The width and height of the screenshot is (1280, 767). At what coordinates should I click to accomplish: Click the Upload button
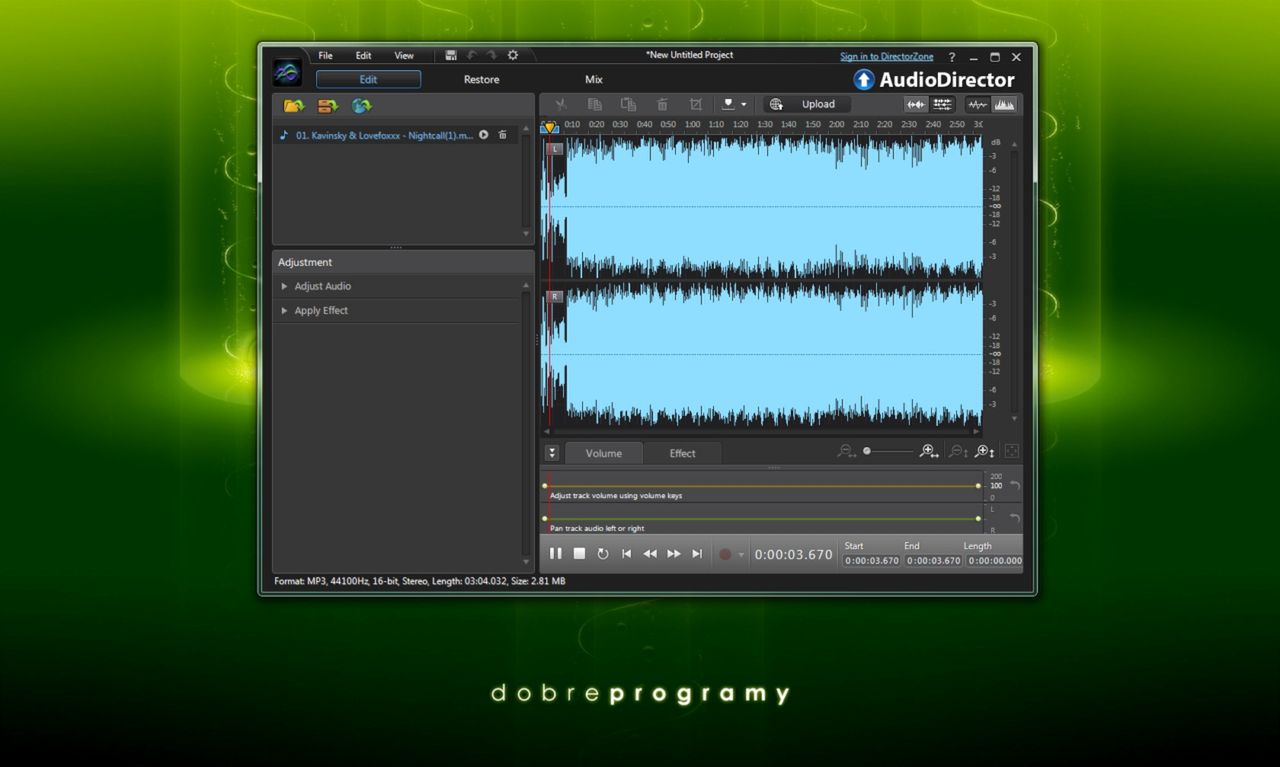click(808, 104)
